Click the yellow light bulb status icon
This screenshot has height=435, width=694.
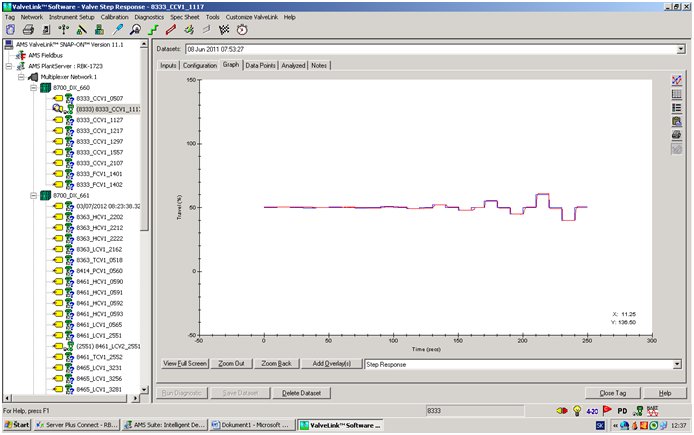coord(577,411)
